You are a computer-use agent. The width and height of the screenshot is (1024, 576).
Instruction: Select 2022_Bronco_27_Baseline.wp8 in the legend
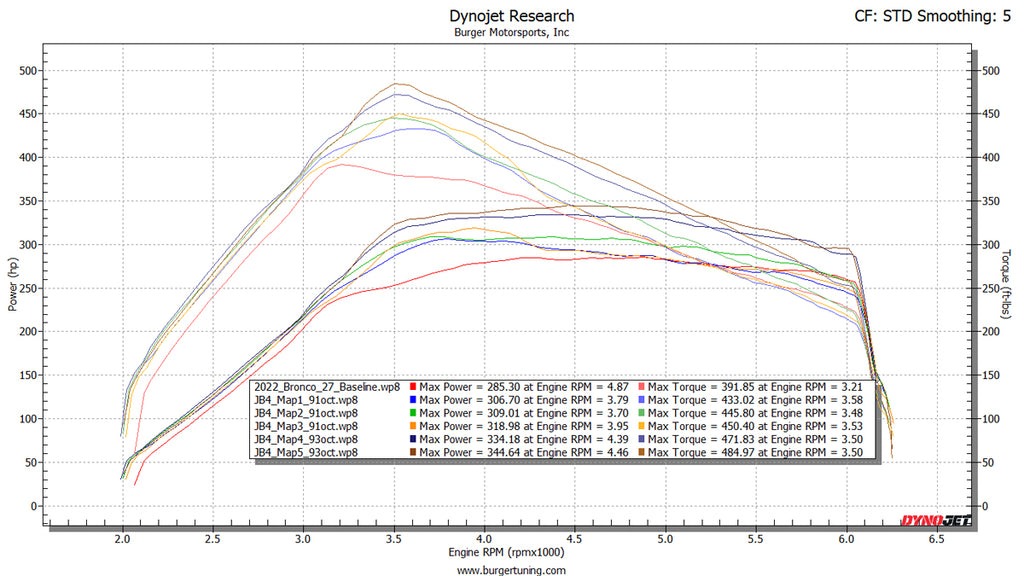(326, 386)
